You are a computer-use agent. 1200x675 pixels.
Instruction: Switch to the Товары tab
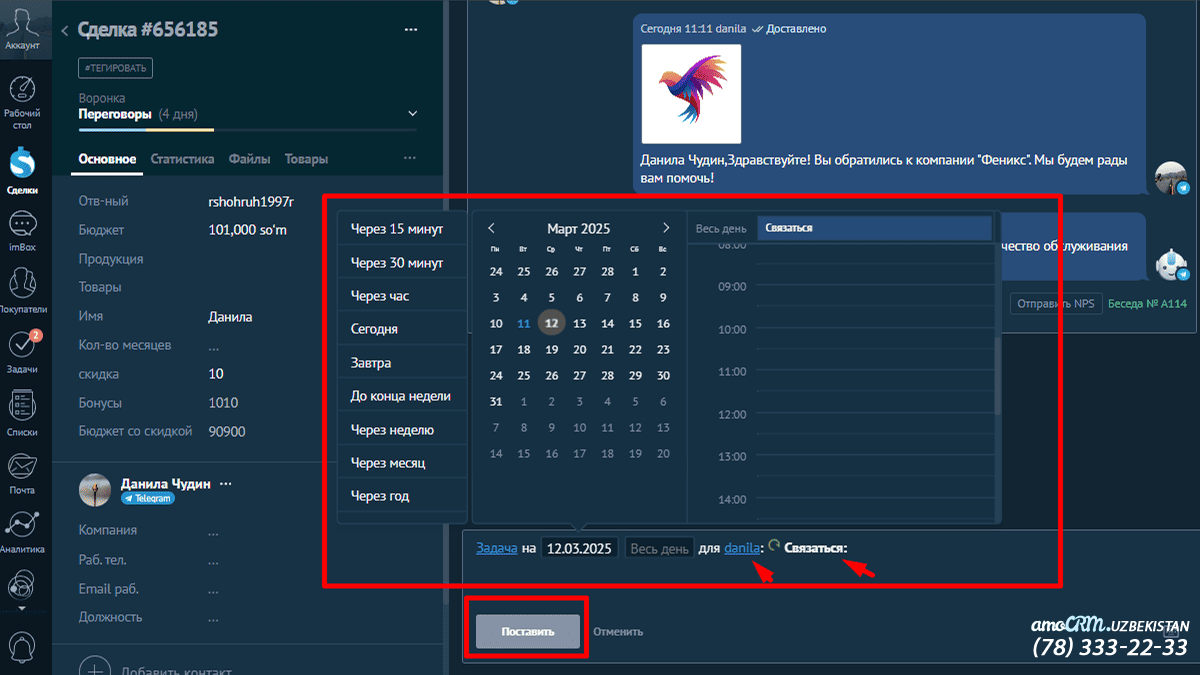click(306, 159)
